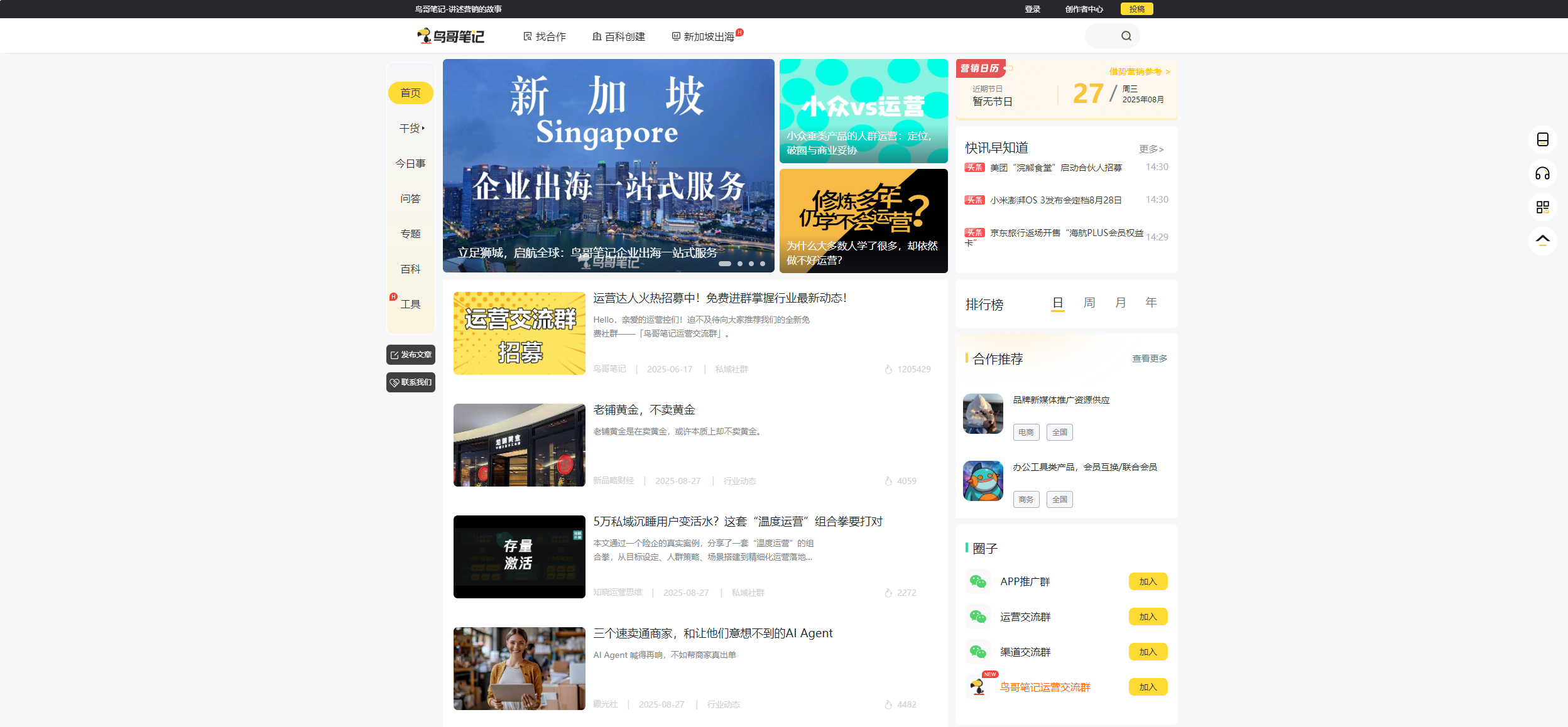Join APP推广群 using its 加入 button
Screen dimensions: 1568x727
1147,581
